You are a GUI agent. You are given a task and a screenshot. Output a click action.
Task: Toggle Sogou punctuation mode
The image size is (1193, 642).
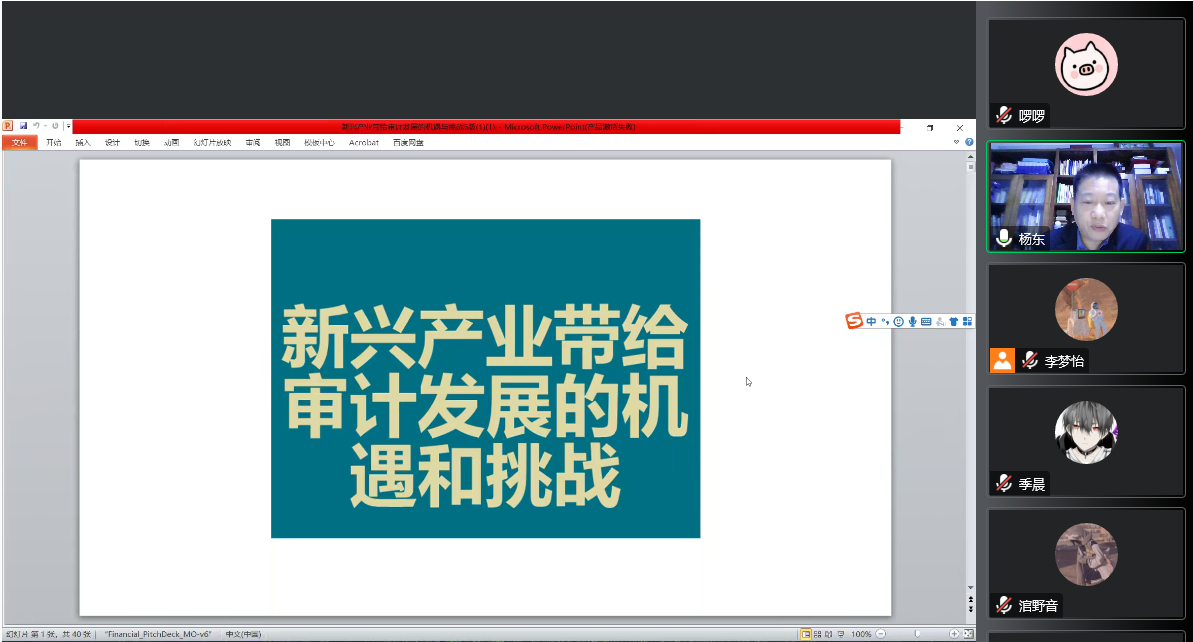tap(885, 321)
